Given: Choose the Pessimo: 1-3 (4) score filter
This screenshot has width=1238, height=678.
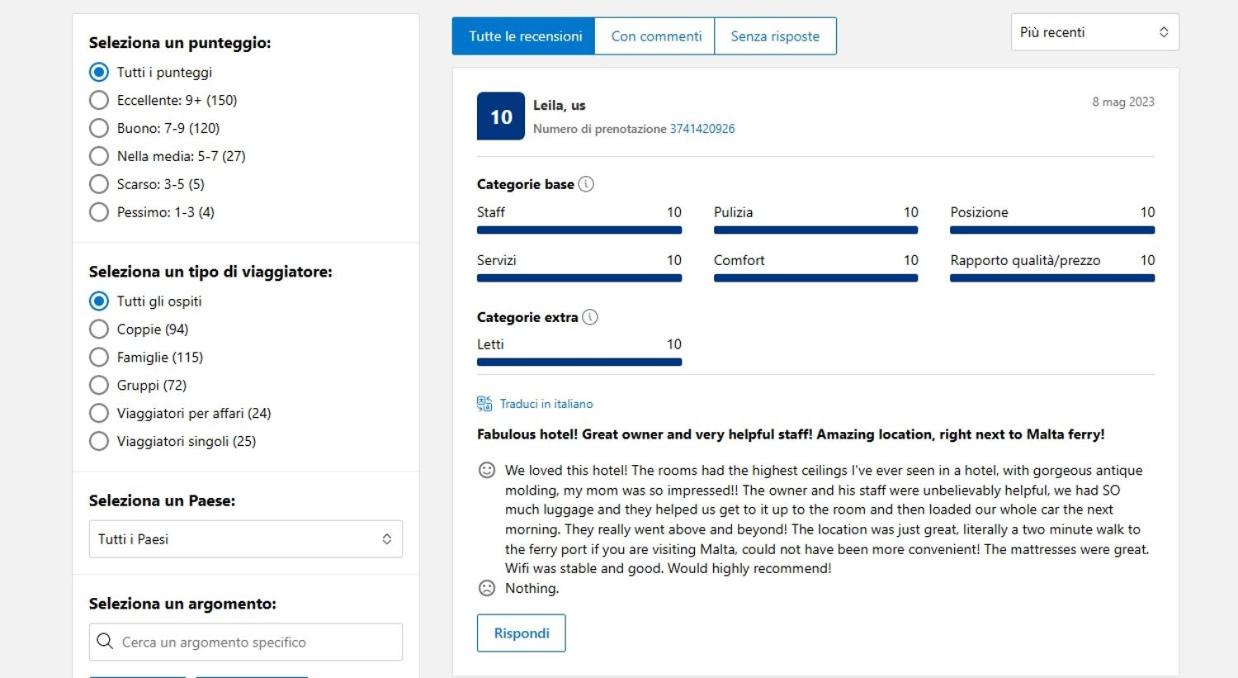Looking at the screenshot, I should coord(99,212).
